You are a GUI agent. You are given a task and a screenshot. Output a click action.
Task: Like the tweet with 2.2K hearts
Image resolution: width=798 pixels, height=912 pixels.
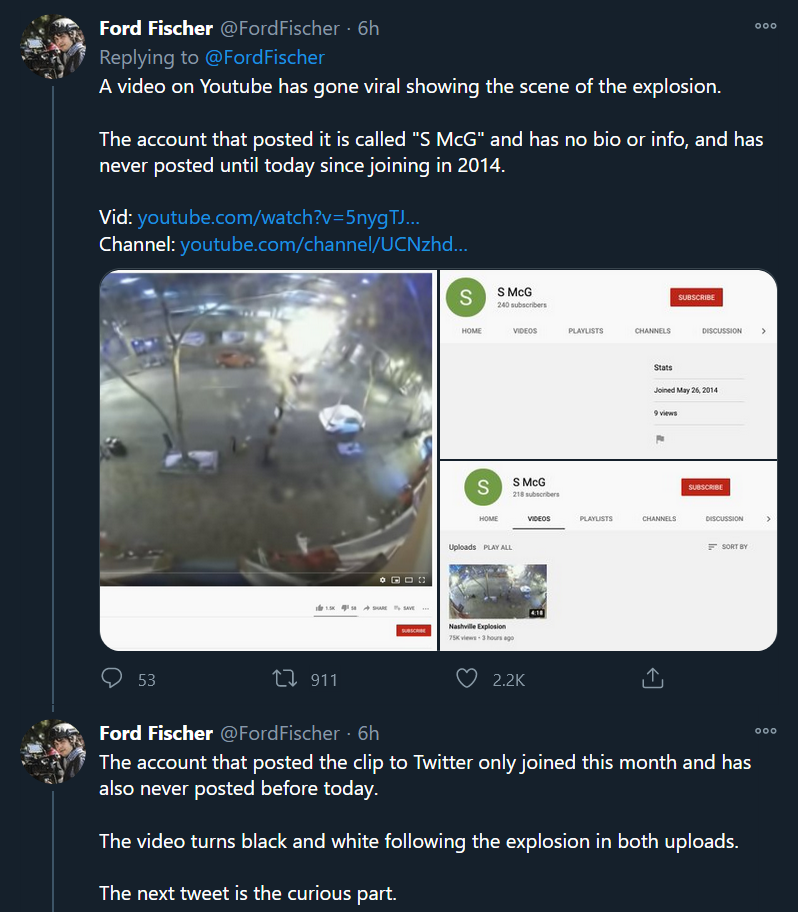467,679
